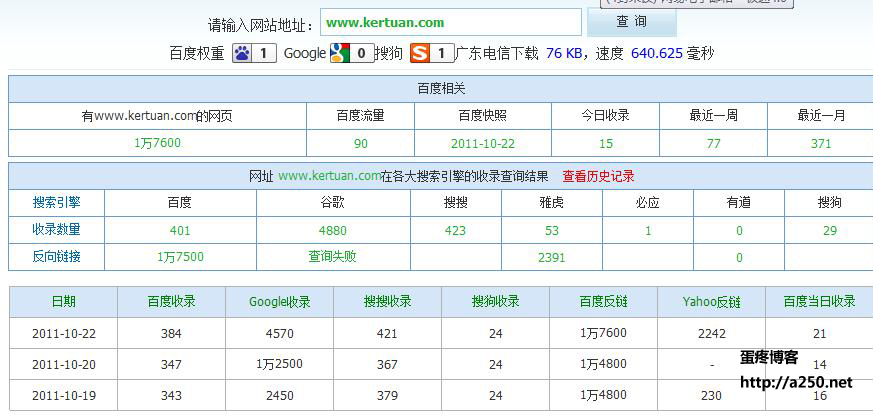Click the 雅虎 engine column header
Viewport: 873px width, 416px height.
click(552, 203)
